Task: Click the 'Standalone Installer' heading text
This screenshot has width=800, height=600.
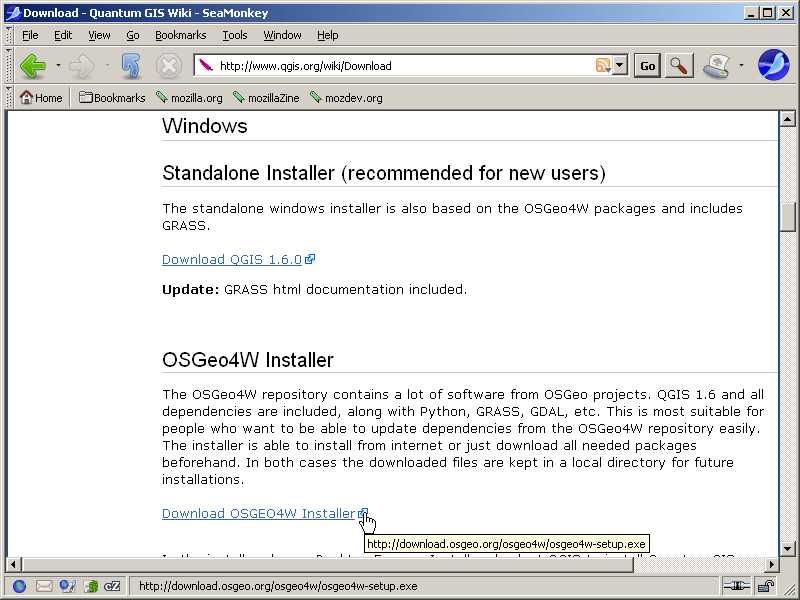Action: pos(384,173)
